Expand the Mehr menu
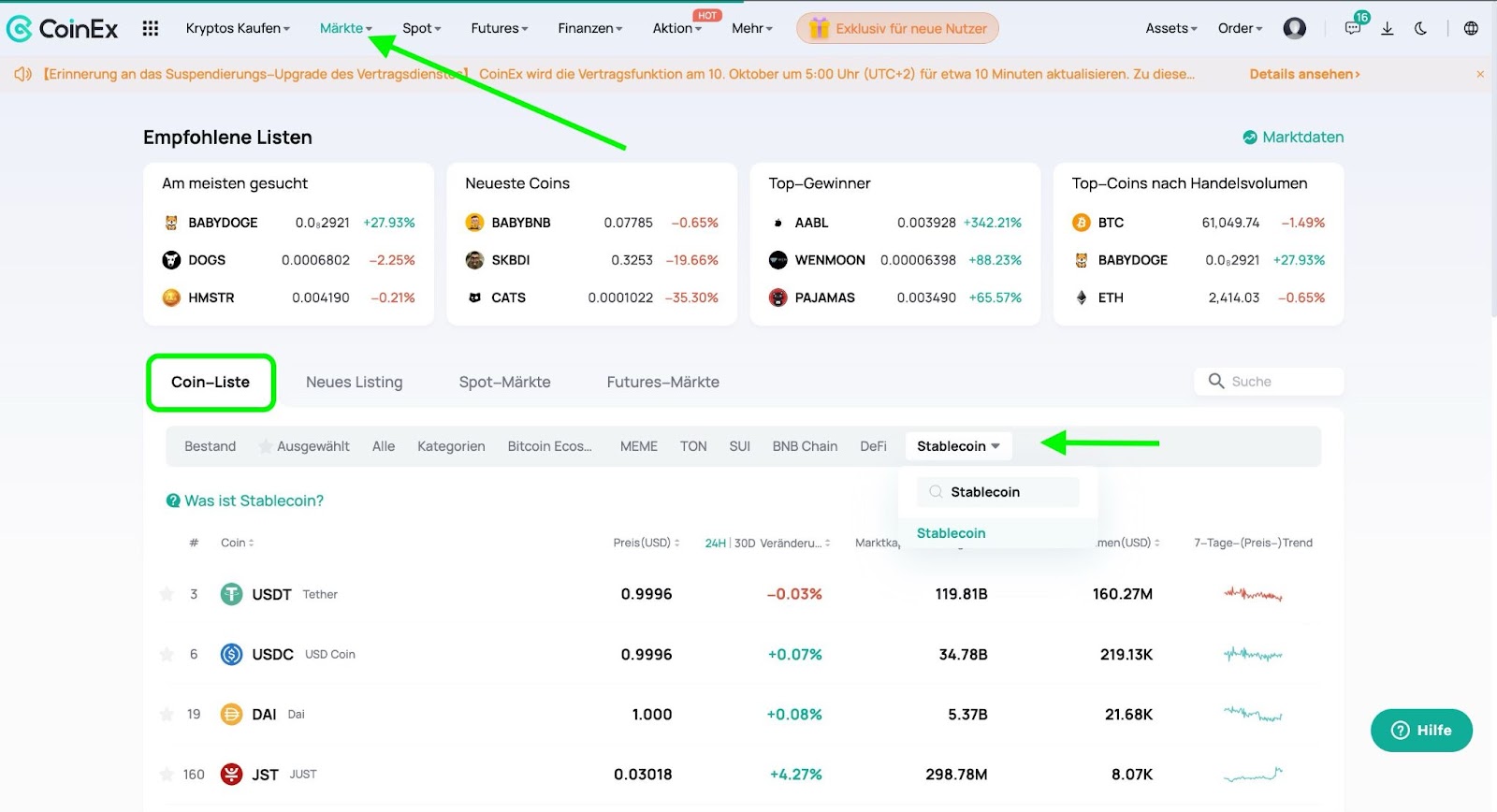Viewport: 1497px width, 812px height. [x=752, y=29]
